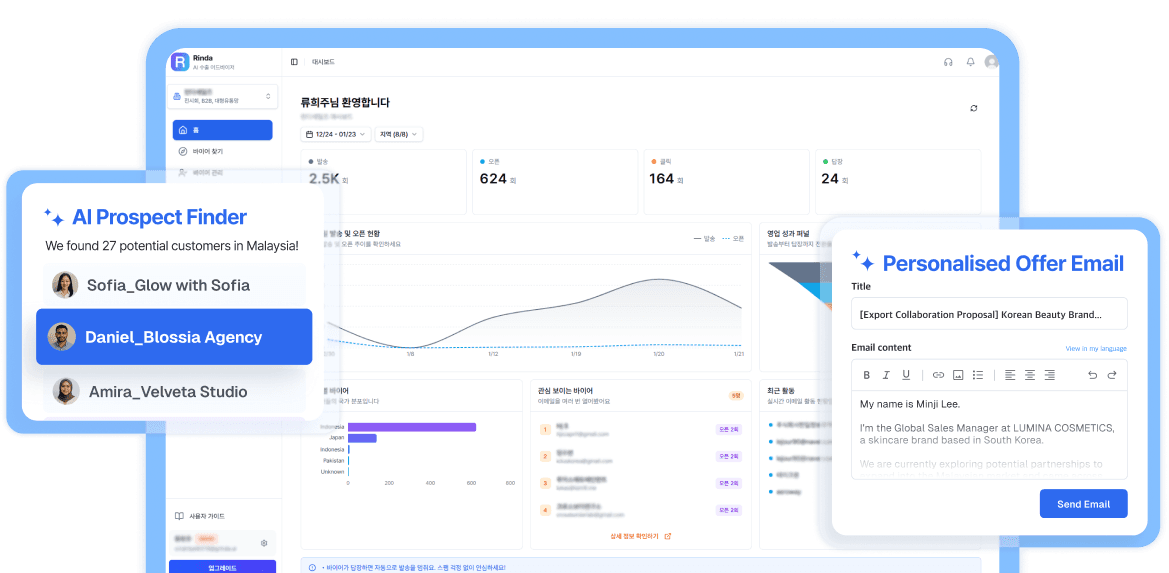Click the headset support icon

pyautogui.click(x=948, y=62)
